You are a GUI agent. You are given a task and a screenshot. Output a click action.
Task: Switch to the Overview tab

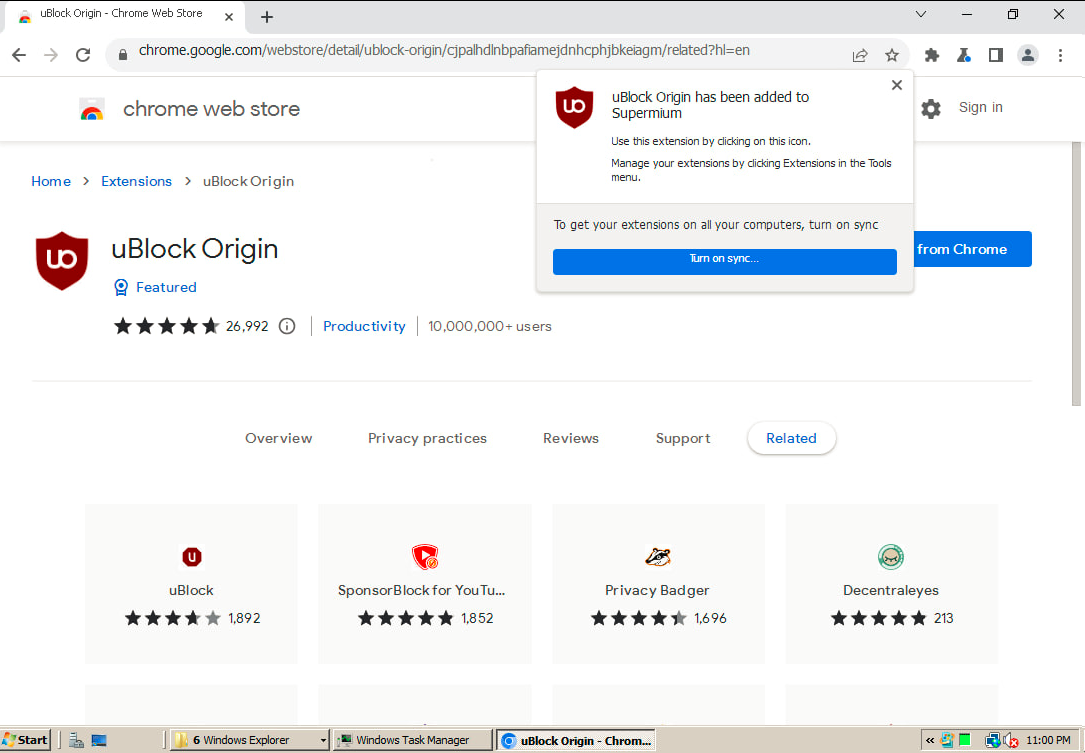tap(278, 438)
